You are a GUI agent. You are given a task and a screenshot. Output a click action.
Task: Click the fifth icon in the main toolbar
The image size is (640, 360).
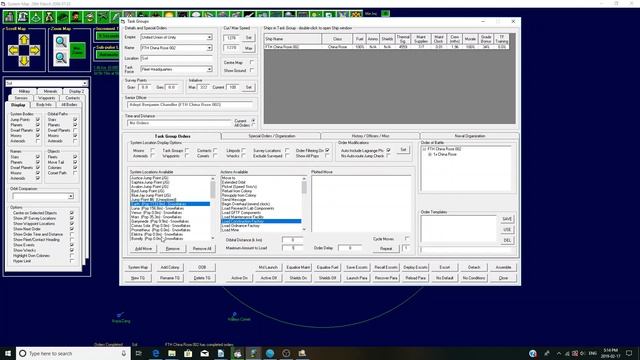point(63,17)
